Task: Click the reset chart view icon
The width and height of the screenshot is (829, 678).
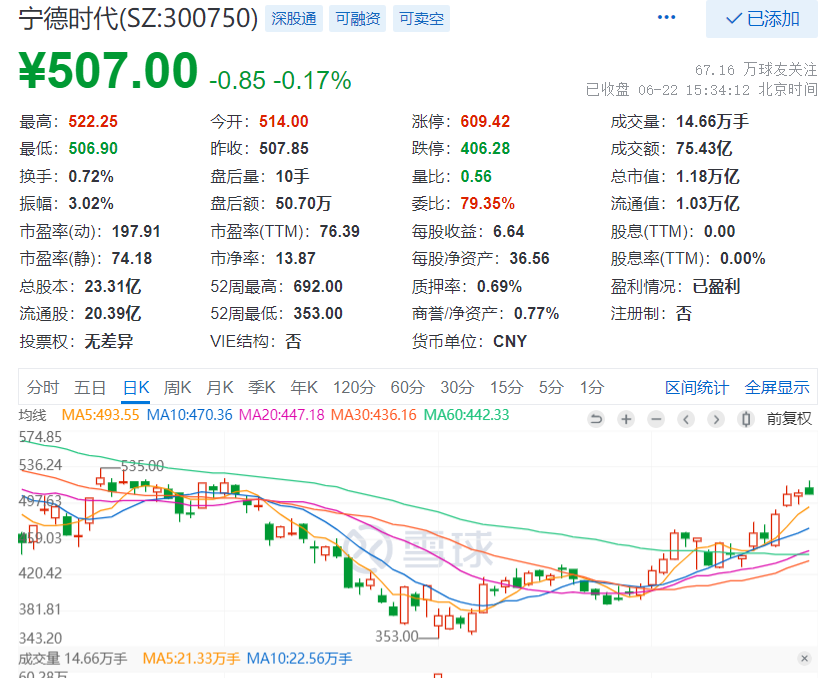Action: (596, 418)
